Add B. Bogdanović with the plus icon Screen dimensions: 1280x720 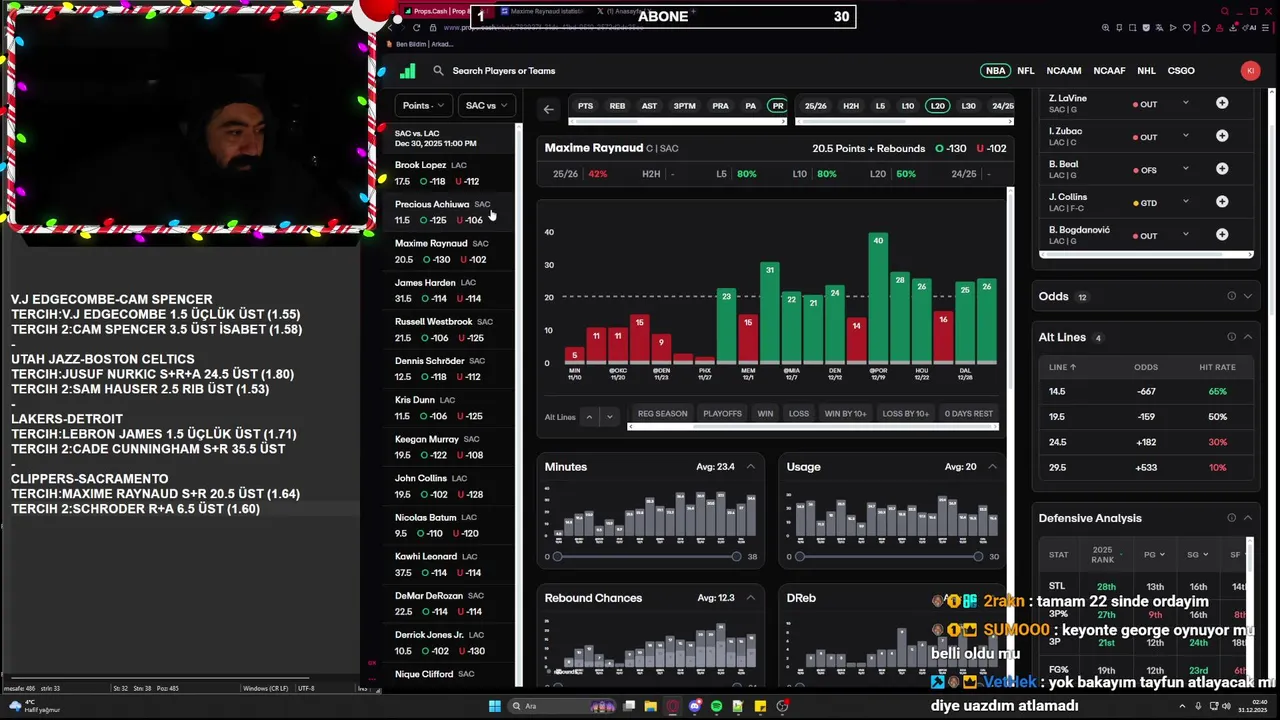pos(1222,235)
